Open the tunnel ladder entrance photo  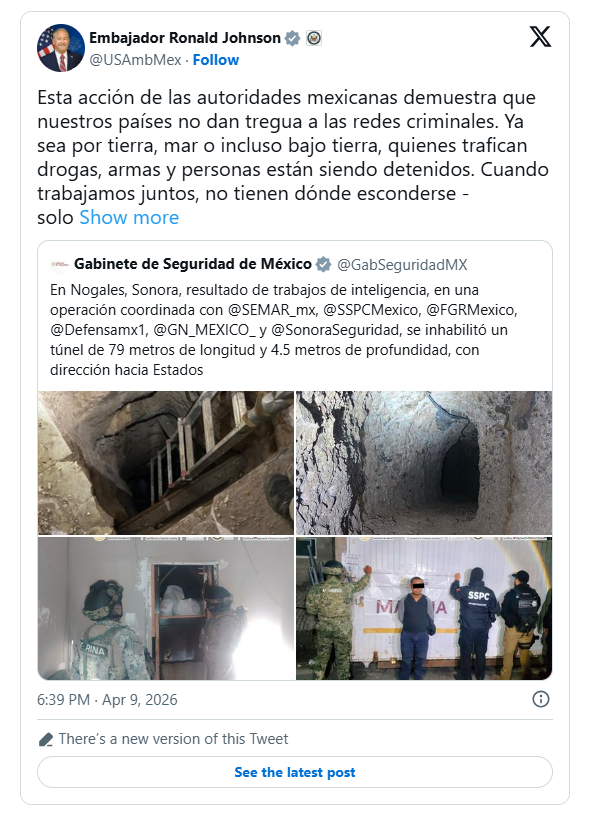point(165,462)
